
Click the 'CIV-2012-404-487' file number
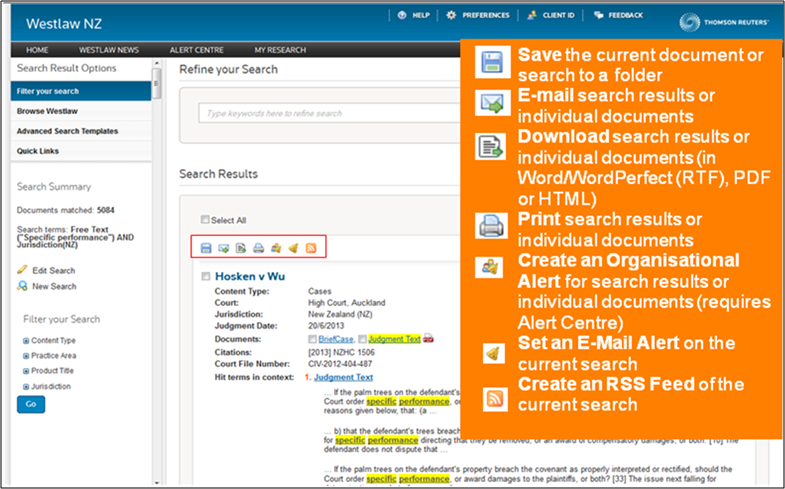pyautogui.click(x=340, y=364)
